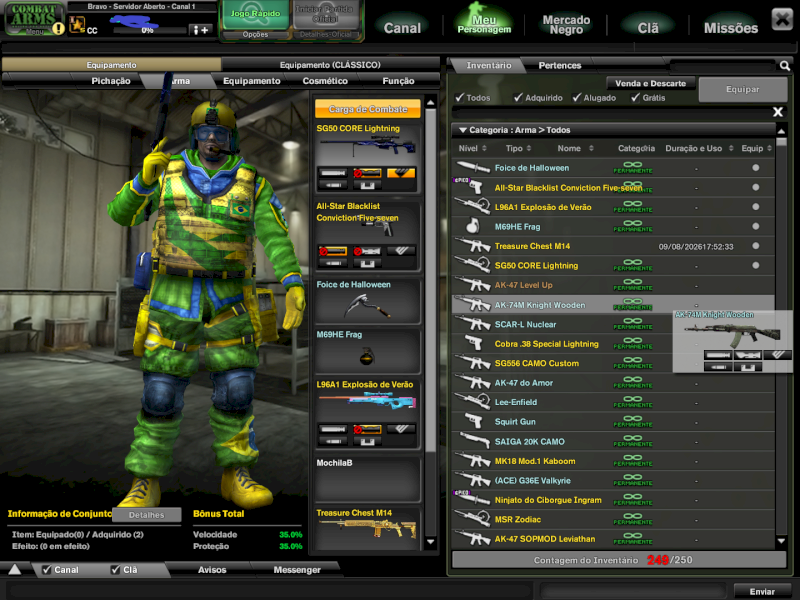The width and height of the screenshot is (800, 600).
Task: Select equip radio for Treasure Chest M14
Action: pyautogui.click(x=756, y=245)
